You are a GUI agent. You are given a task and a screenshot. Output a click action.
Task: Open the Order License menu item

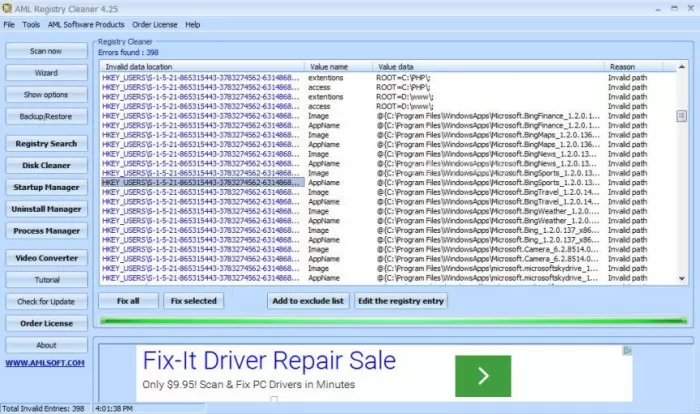point(154,25)
